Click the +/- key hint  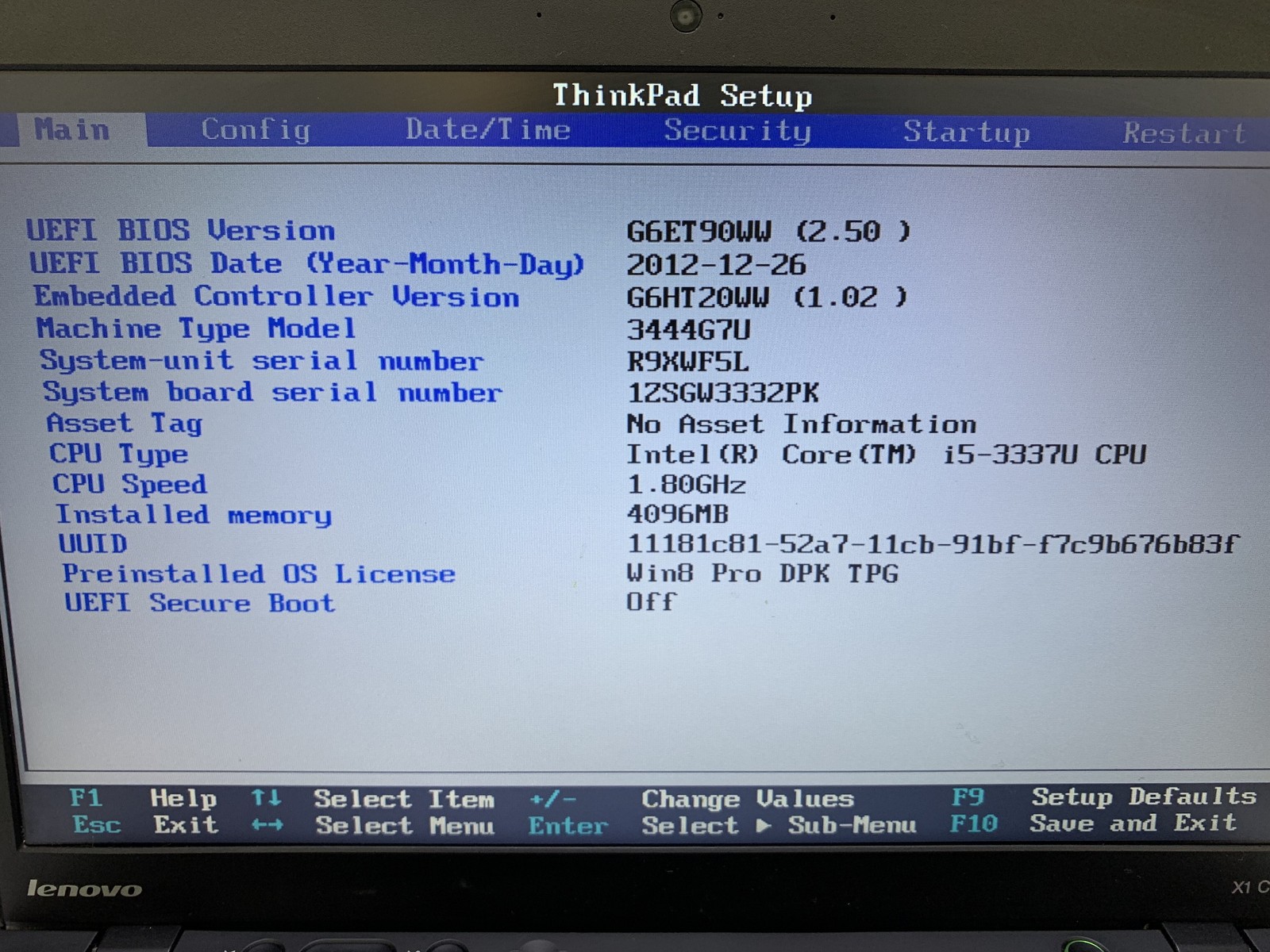click(552, 799)
